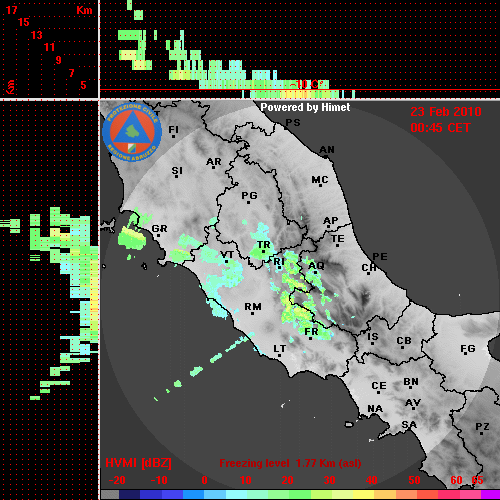Click the AP city label on the map
Screen dimensions: 500x500
pos(331,221)
